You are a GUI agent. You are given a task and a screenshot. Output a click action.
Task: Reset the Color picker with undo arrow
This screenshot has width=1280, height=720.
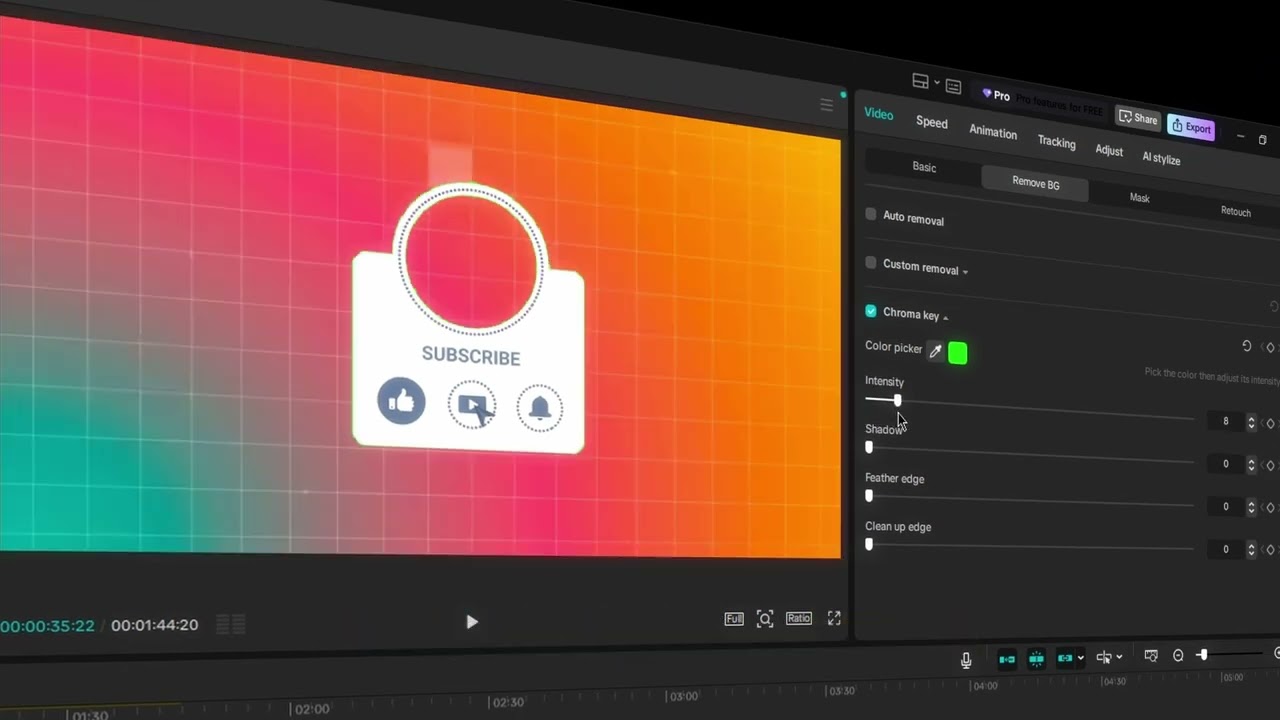pos(1247,346)
